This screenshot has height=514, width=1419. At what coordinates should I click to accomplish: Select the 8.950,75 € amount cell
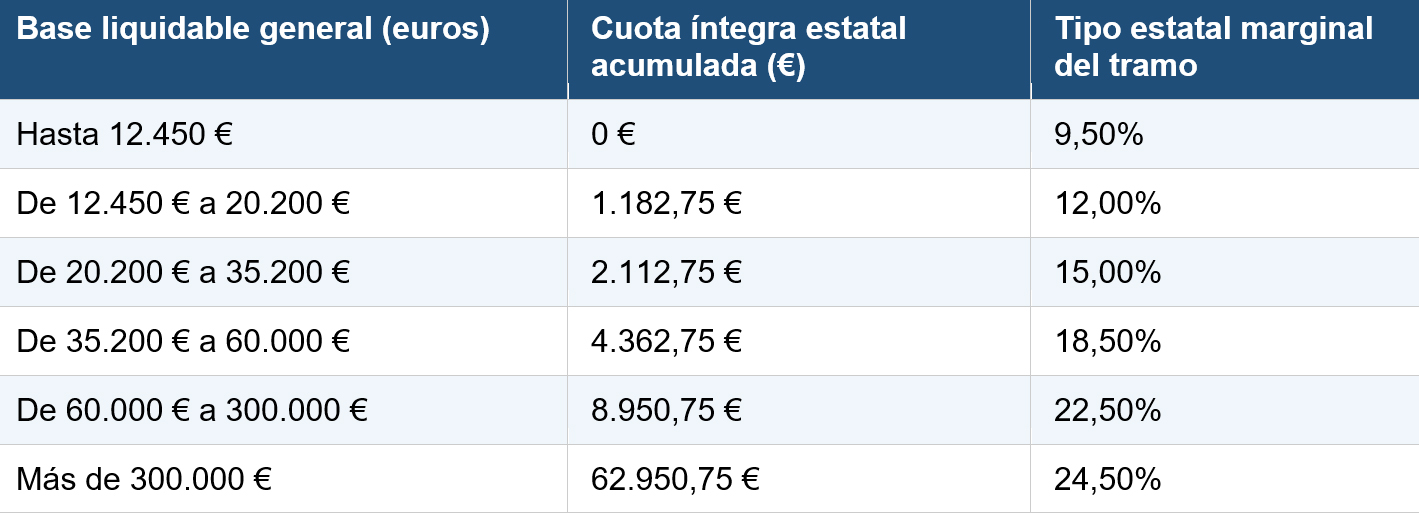666,410
